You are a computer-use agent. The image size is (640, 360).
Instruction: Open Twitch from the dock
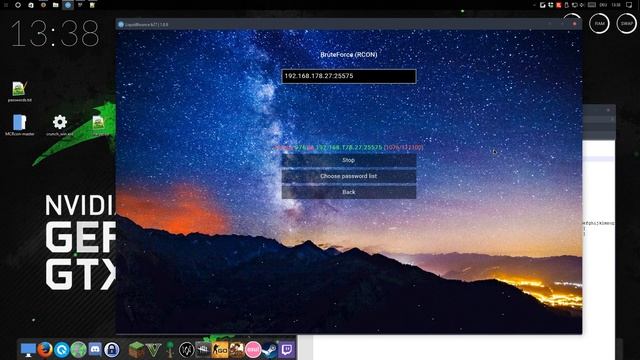(287, 350)
